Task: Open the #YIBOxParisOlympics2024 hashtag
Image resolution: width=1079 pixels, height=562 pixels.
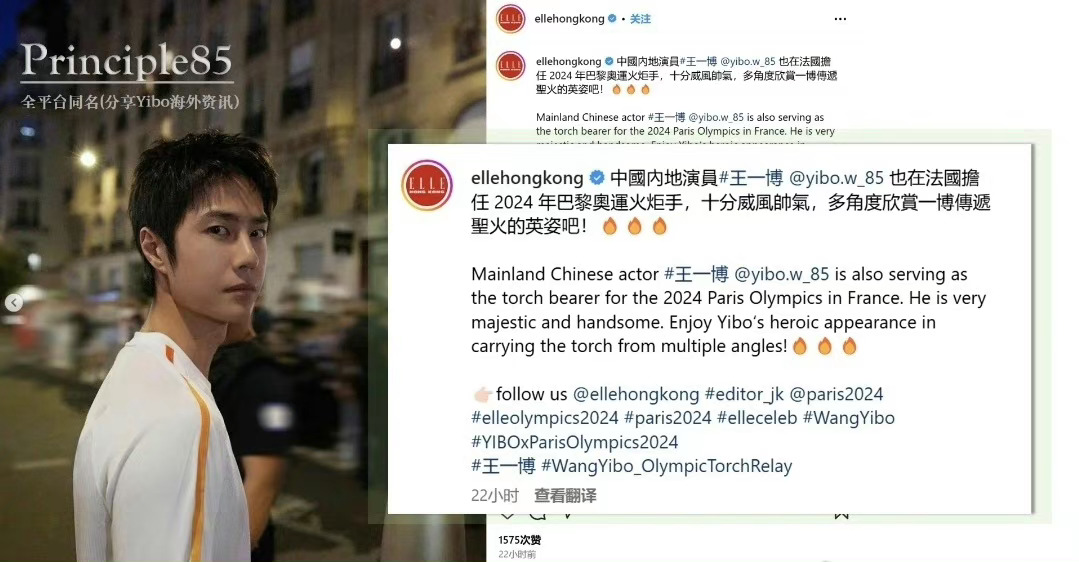Action: coord(575,442)
